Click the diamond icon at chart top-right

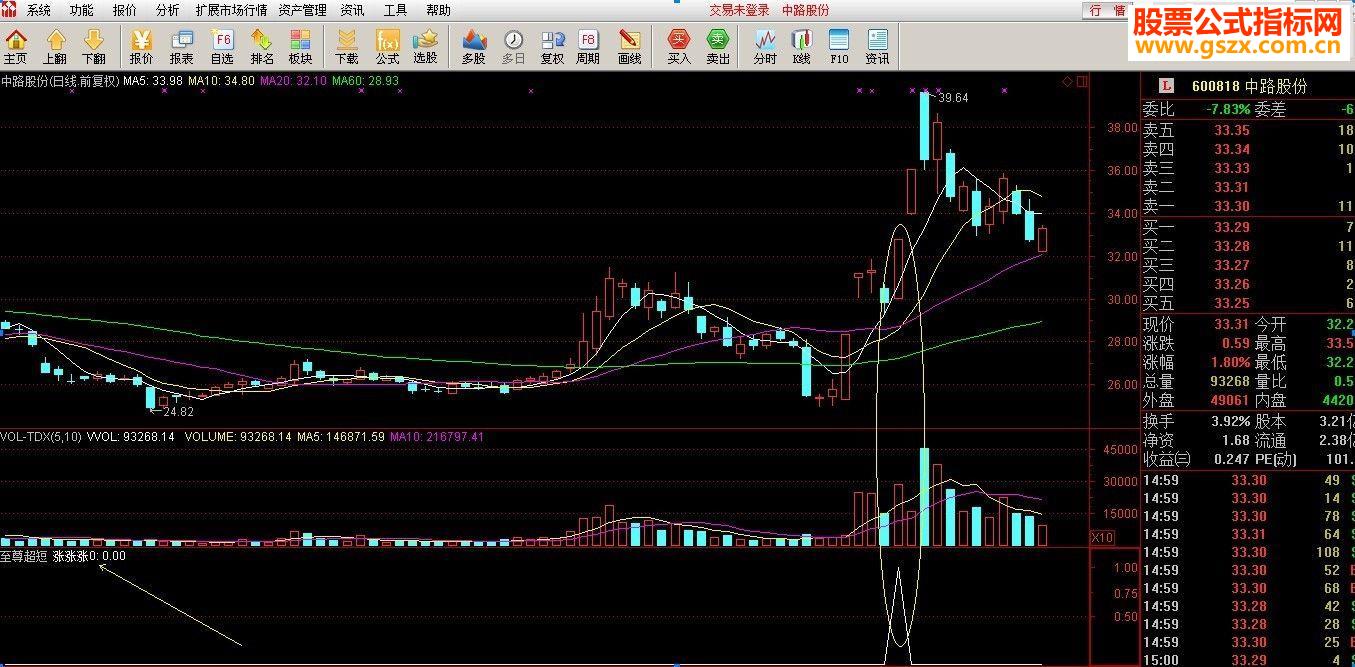point(1067,81)
